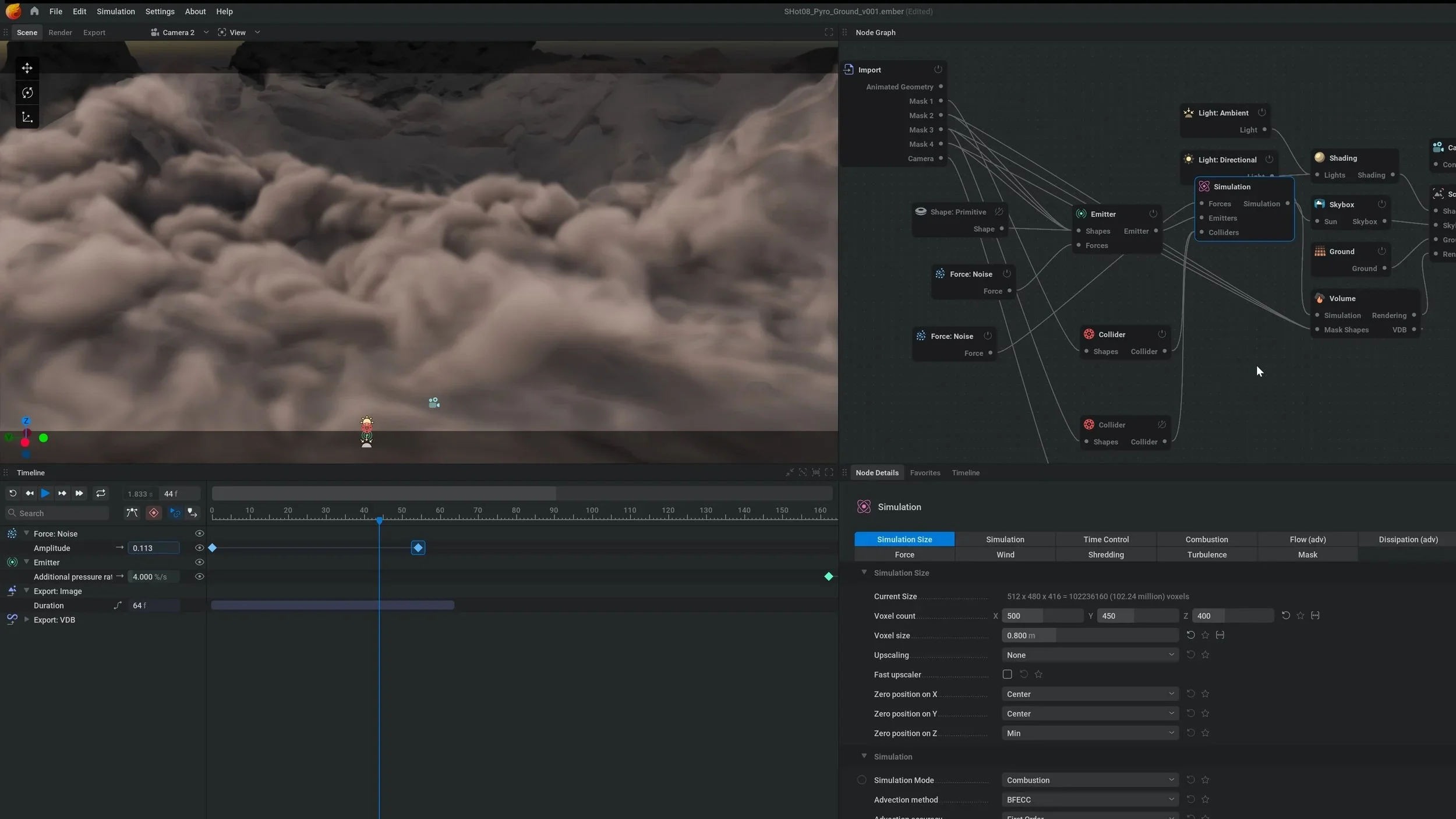Select the rotate gizmo tool in viewport

point(27,93)
